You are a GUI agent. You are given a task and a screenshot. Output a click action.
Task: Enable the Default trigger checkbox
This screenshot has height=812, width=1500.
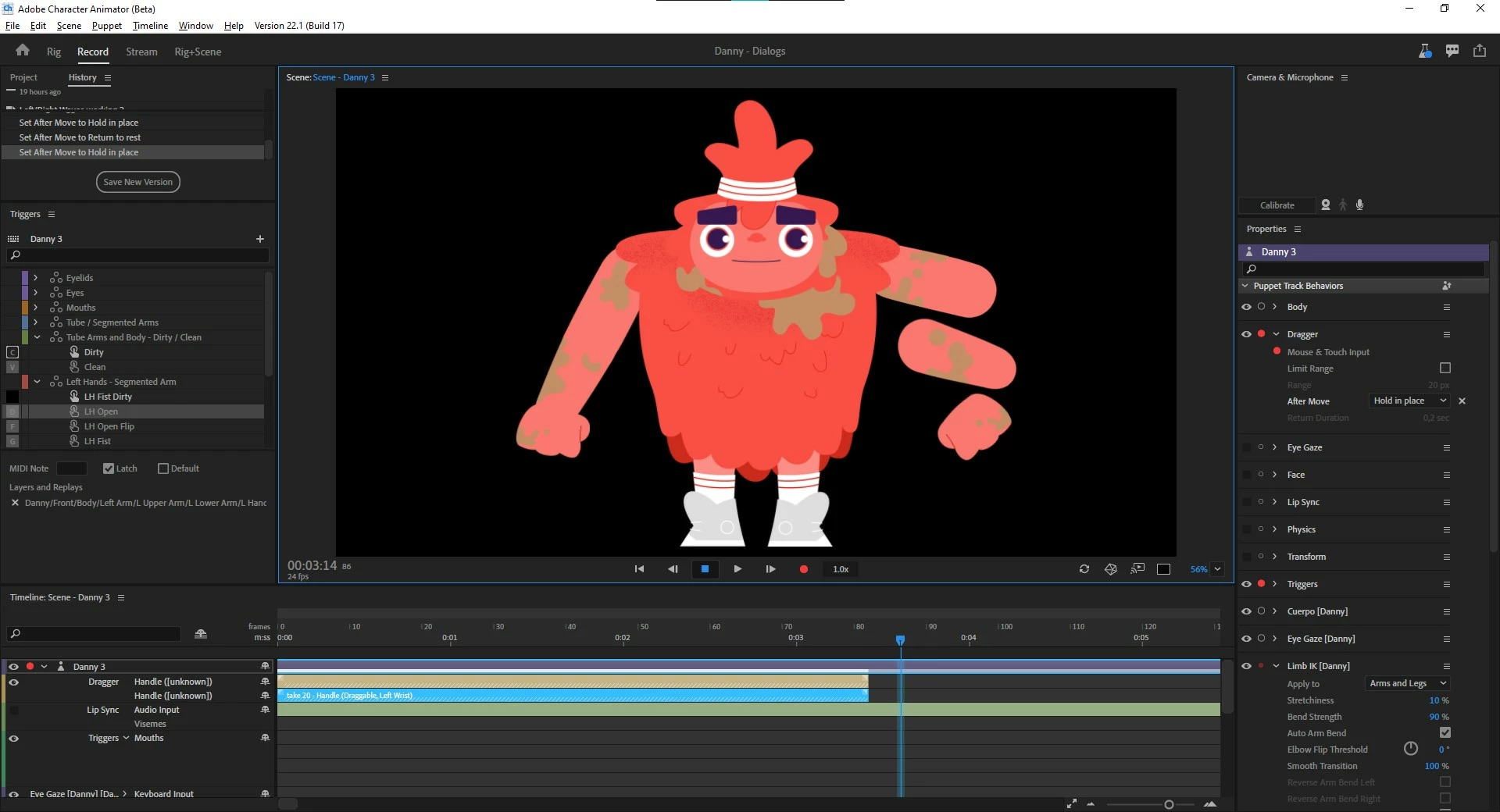(163, 468)
